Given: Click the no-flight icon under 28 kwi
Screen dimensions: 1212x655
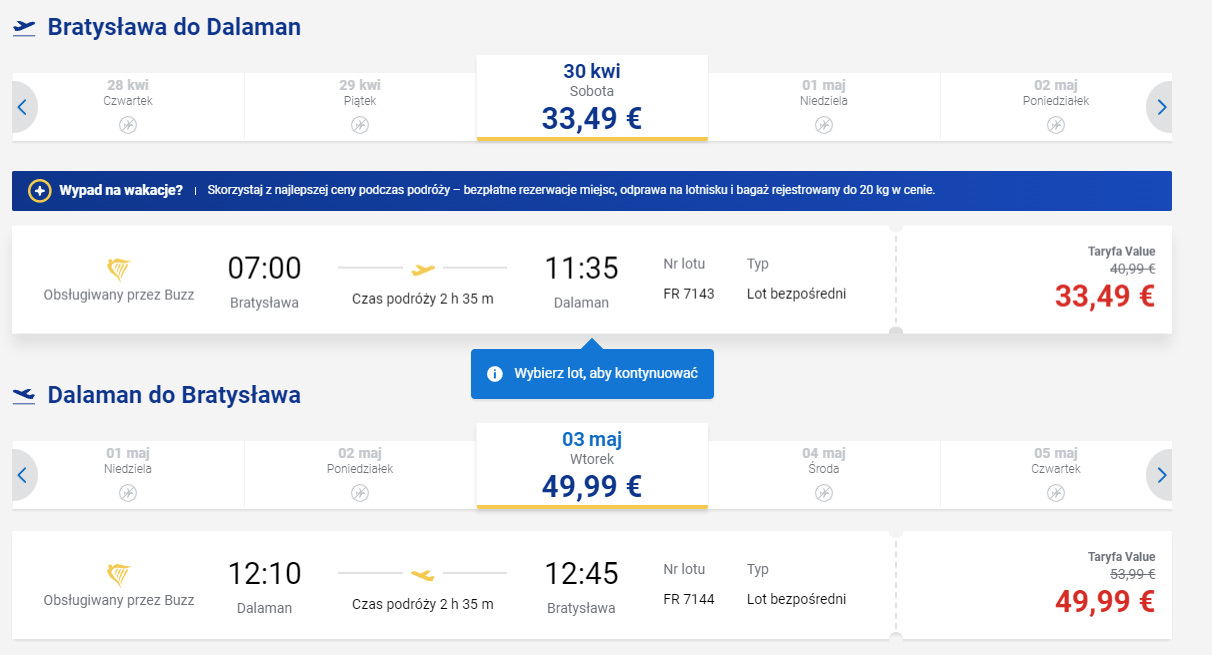Looking at the screenshot, I should (128, 125).
